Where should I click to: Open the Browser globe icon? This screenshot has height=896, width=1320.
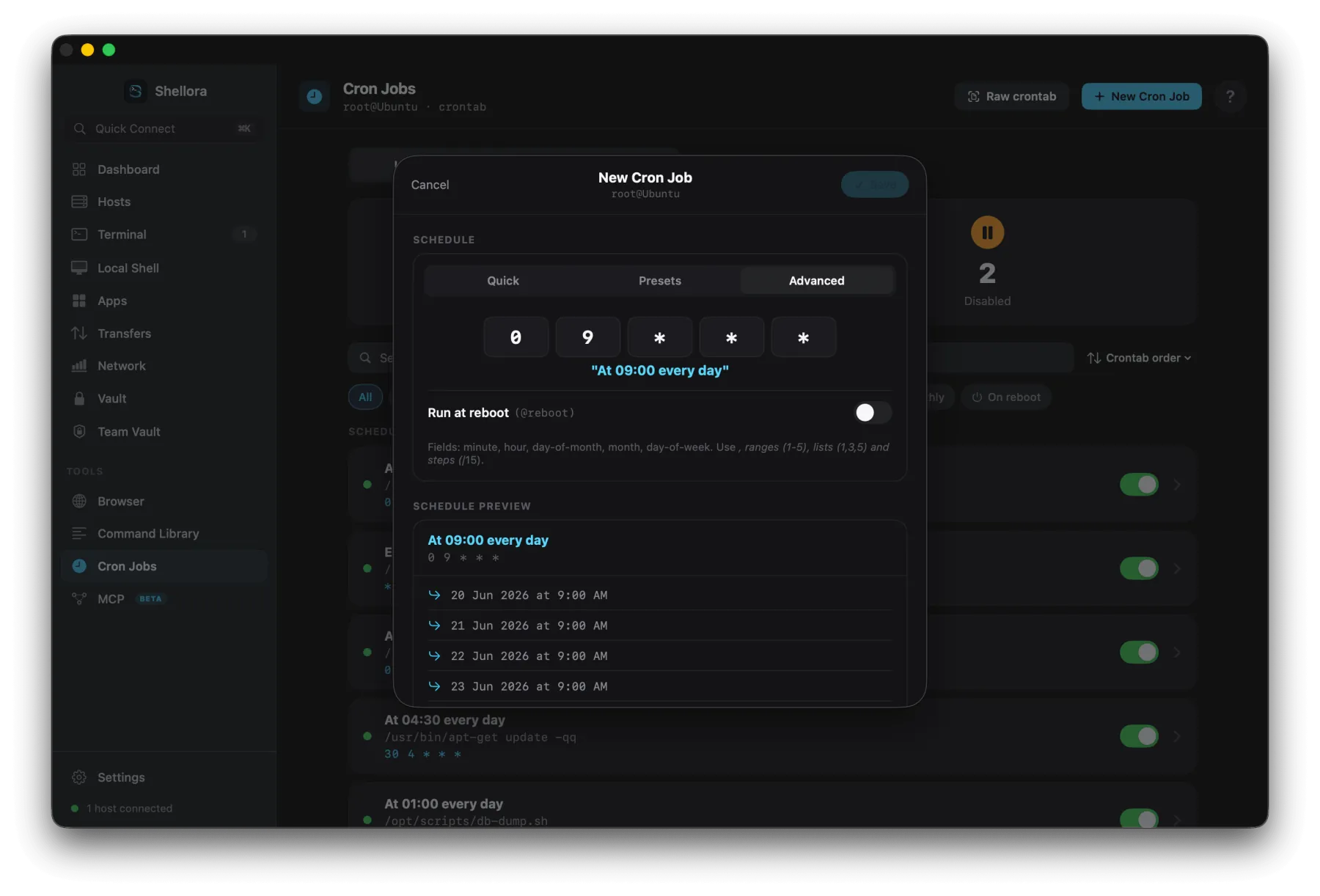coord(79,501)
